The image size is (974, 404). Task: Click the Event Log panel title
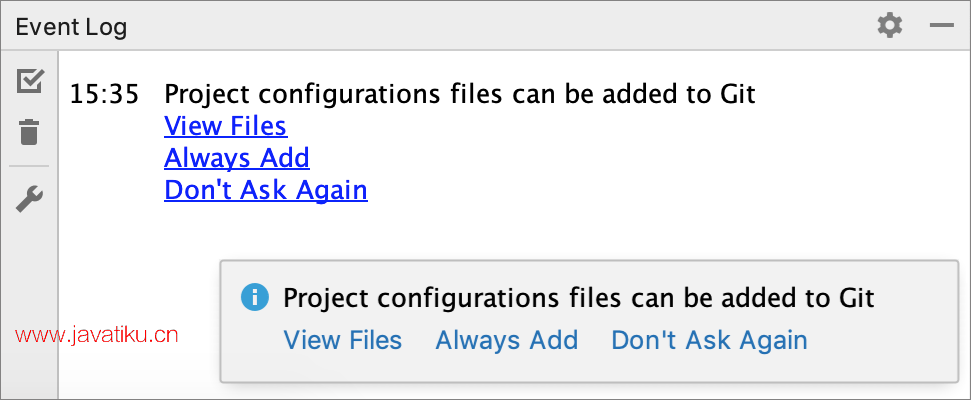(71, 27)
